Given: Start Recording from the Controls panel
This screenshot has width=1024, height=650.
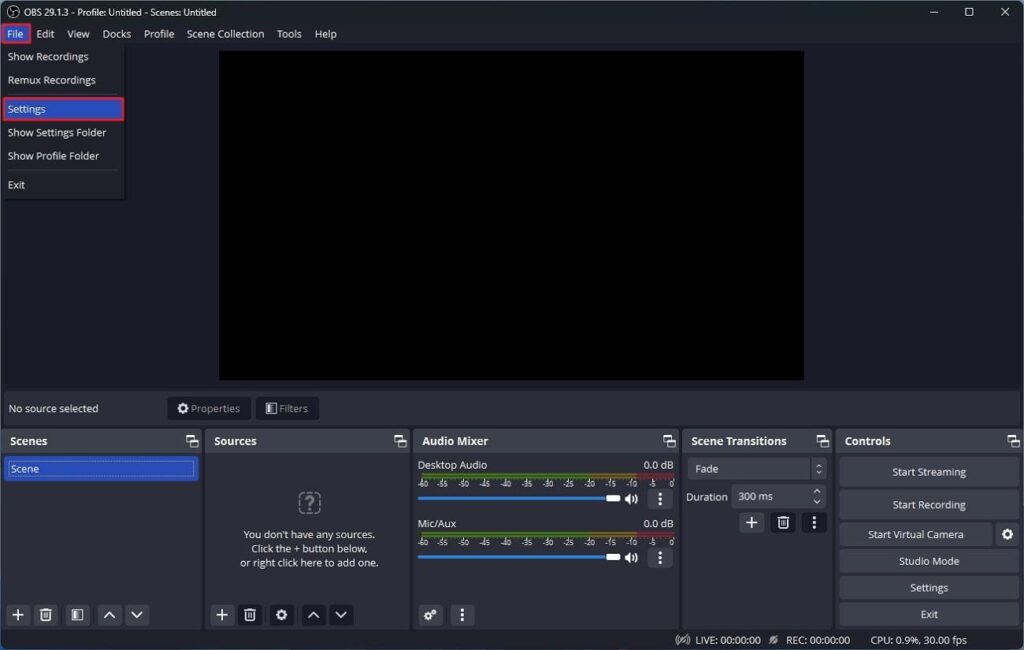Looking at the screenshot, I should (928, 504).
